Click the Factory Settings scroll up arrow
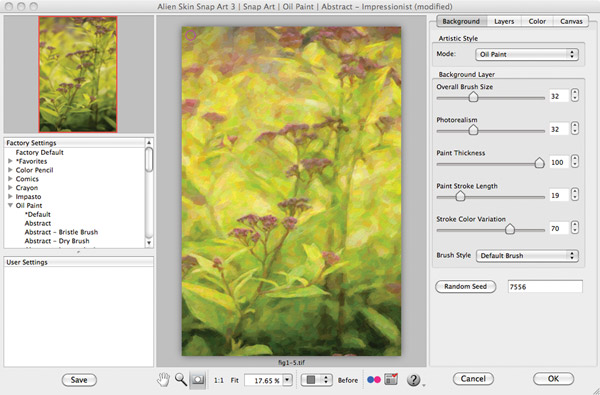Image resolution: width=600 pixels, height=395 pixels. (149, 142)
